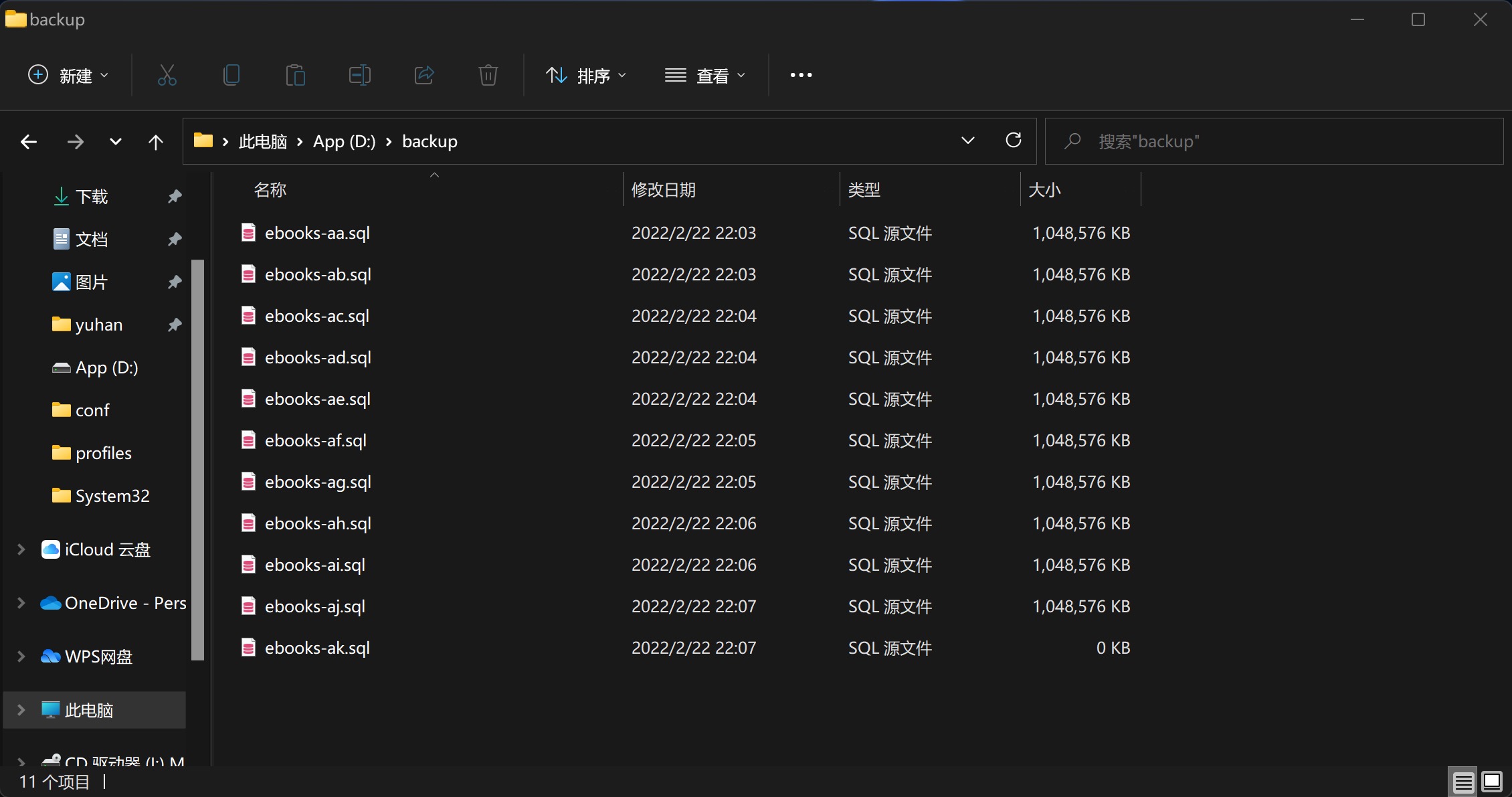
Task: Refresh the backup folder view
Action: click(1014, 141)
